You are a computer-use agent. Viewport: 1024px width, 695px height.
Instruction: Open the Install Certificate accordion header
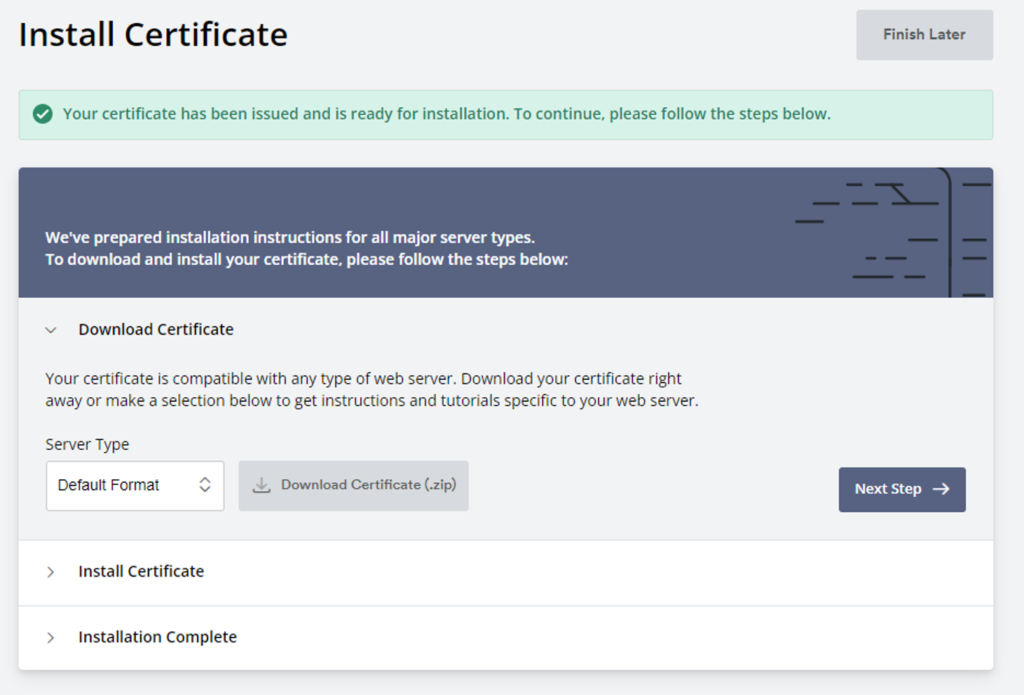click(141, 571)
